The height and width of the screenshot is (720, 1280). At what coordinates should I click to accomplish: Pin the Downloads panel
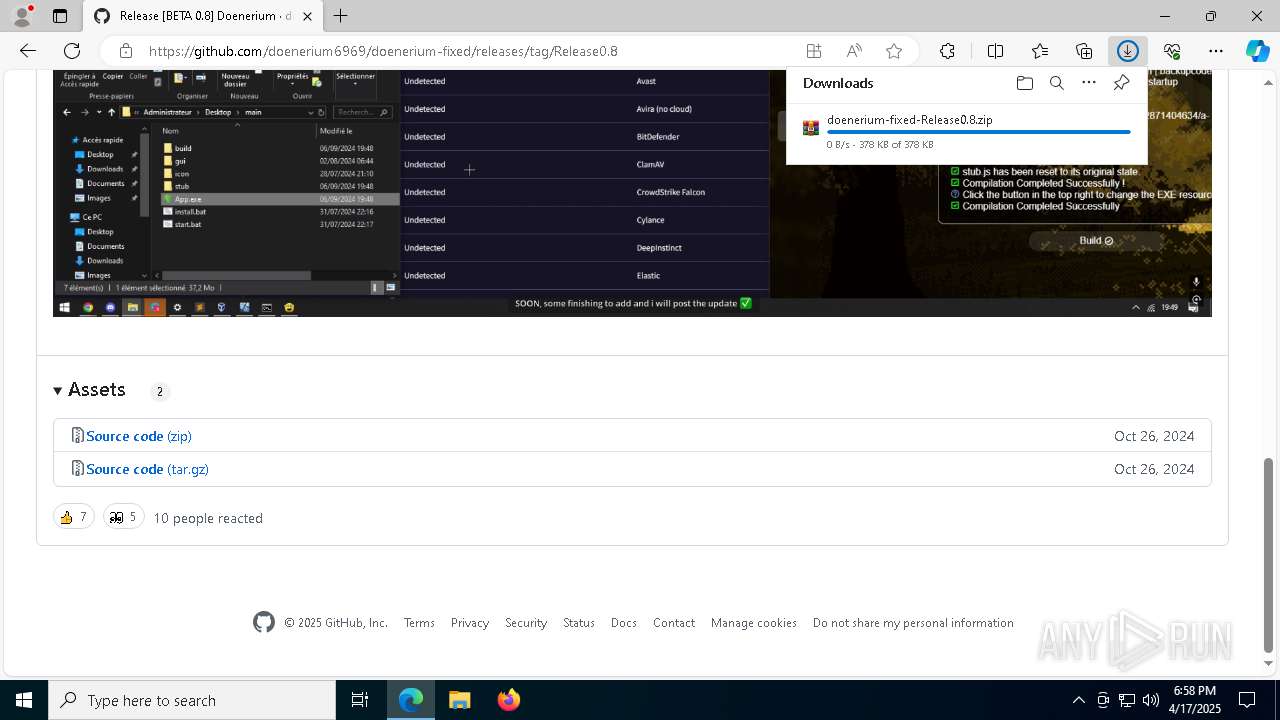tap(1122, 83)
